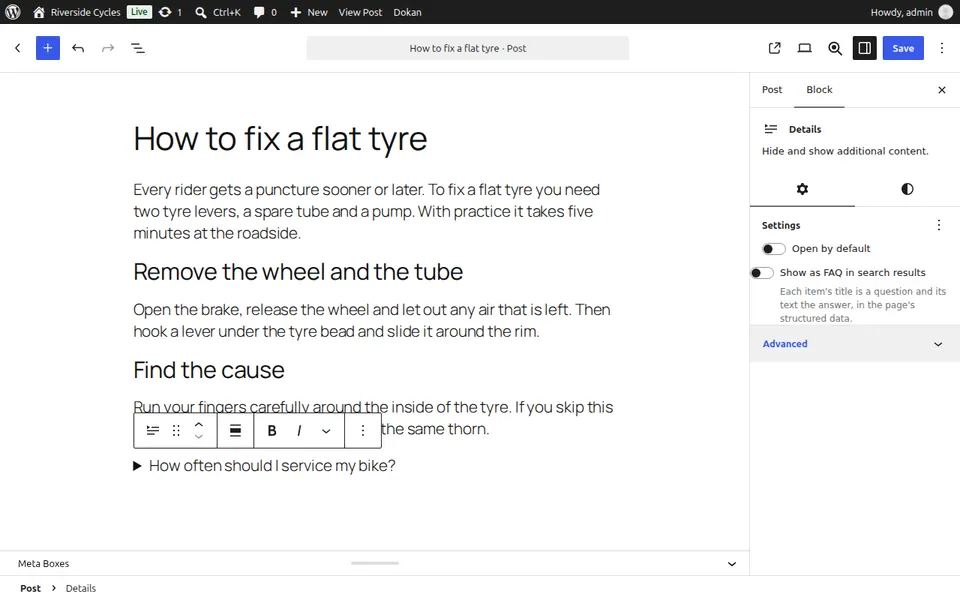Open the Dokan admin bar menu
The image size is (960, 600).
tap(407, 12)
